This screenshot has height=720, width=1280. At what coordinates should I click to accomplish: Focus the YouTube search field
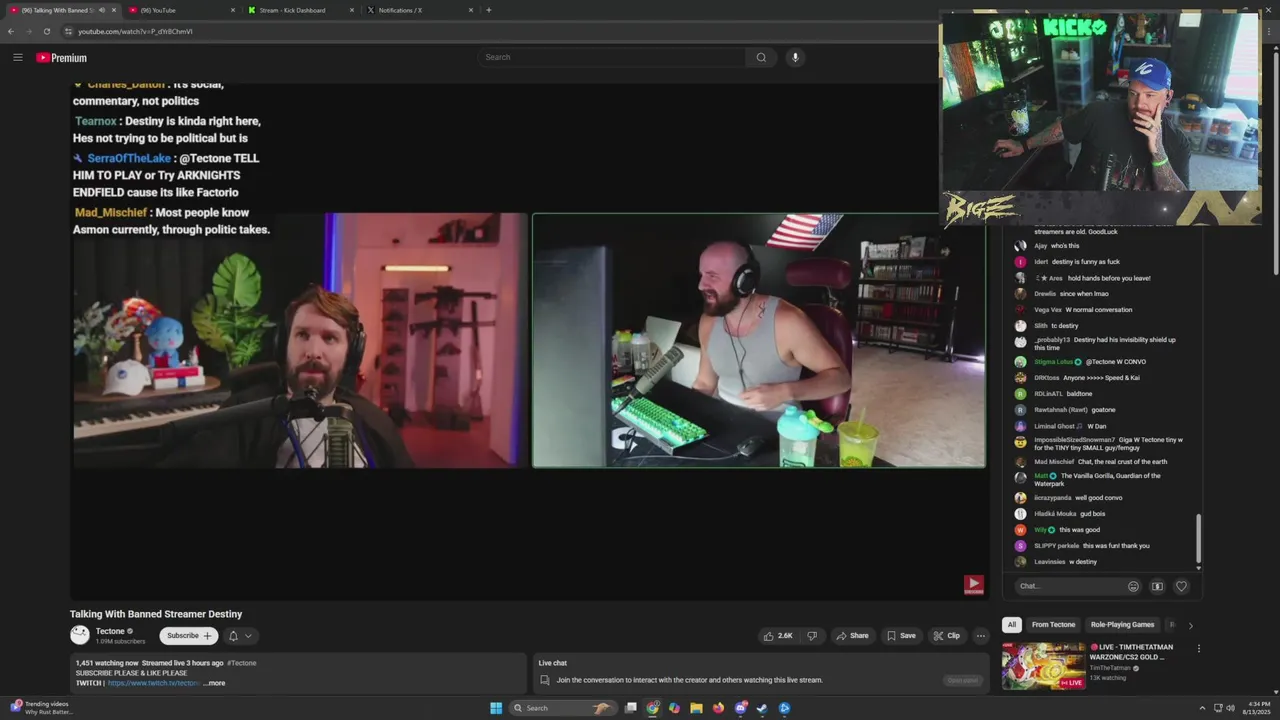pyautogui.click(x=610, y=57)
